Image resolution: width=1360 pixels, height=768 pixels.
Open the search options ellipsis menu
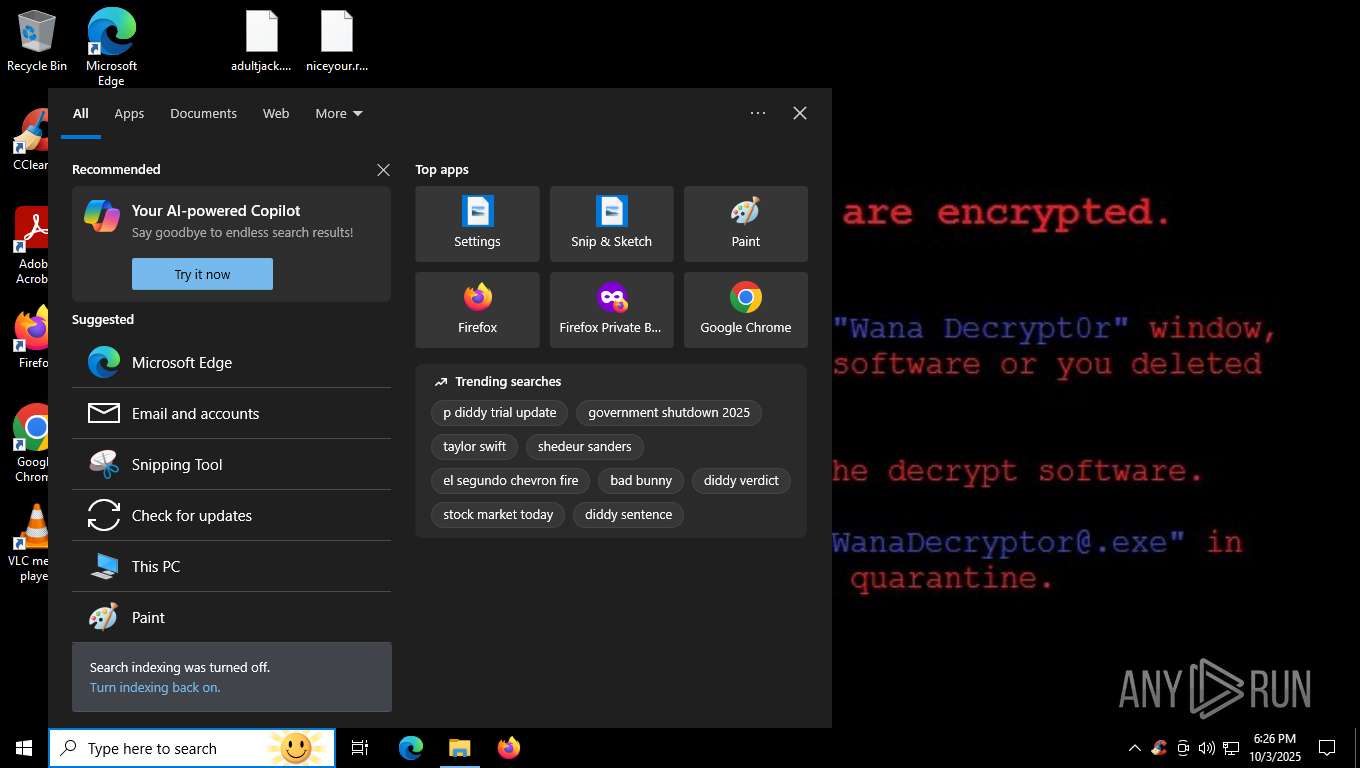click(758, 113)
